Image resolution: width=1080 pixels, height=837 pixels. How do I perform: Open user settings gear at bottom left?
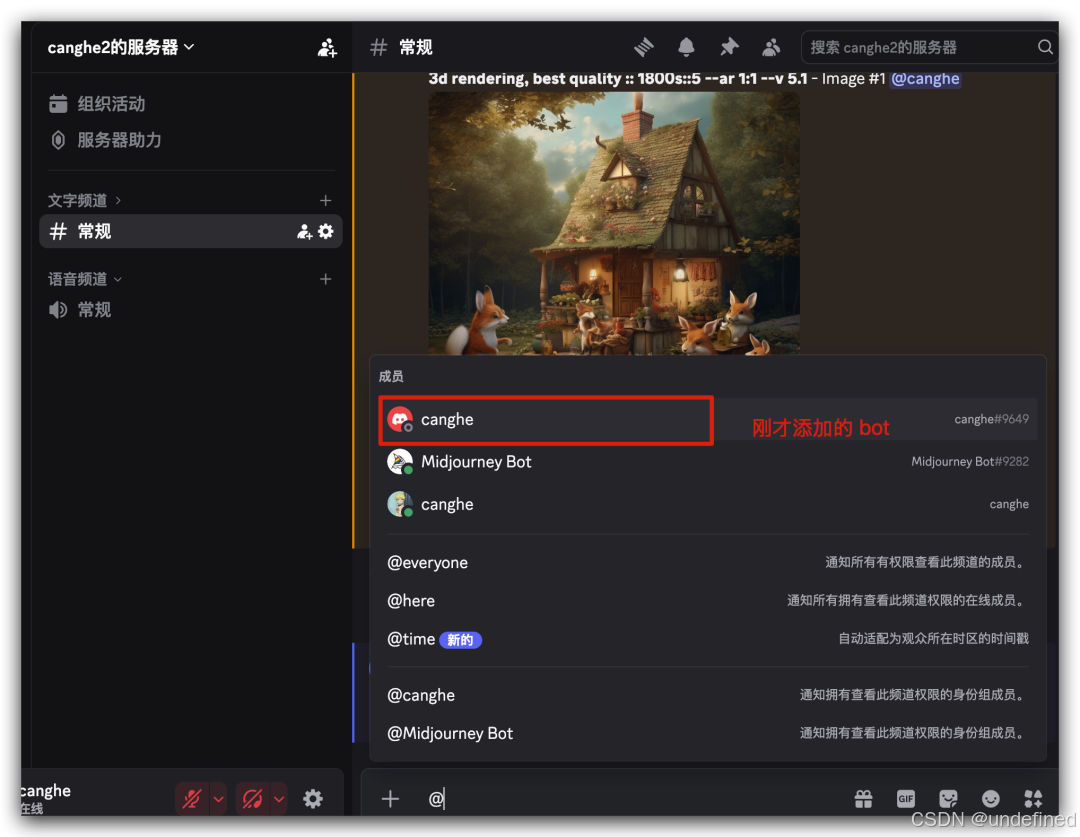[312, 798]
